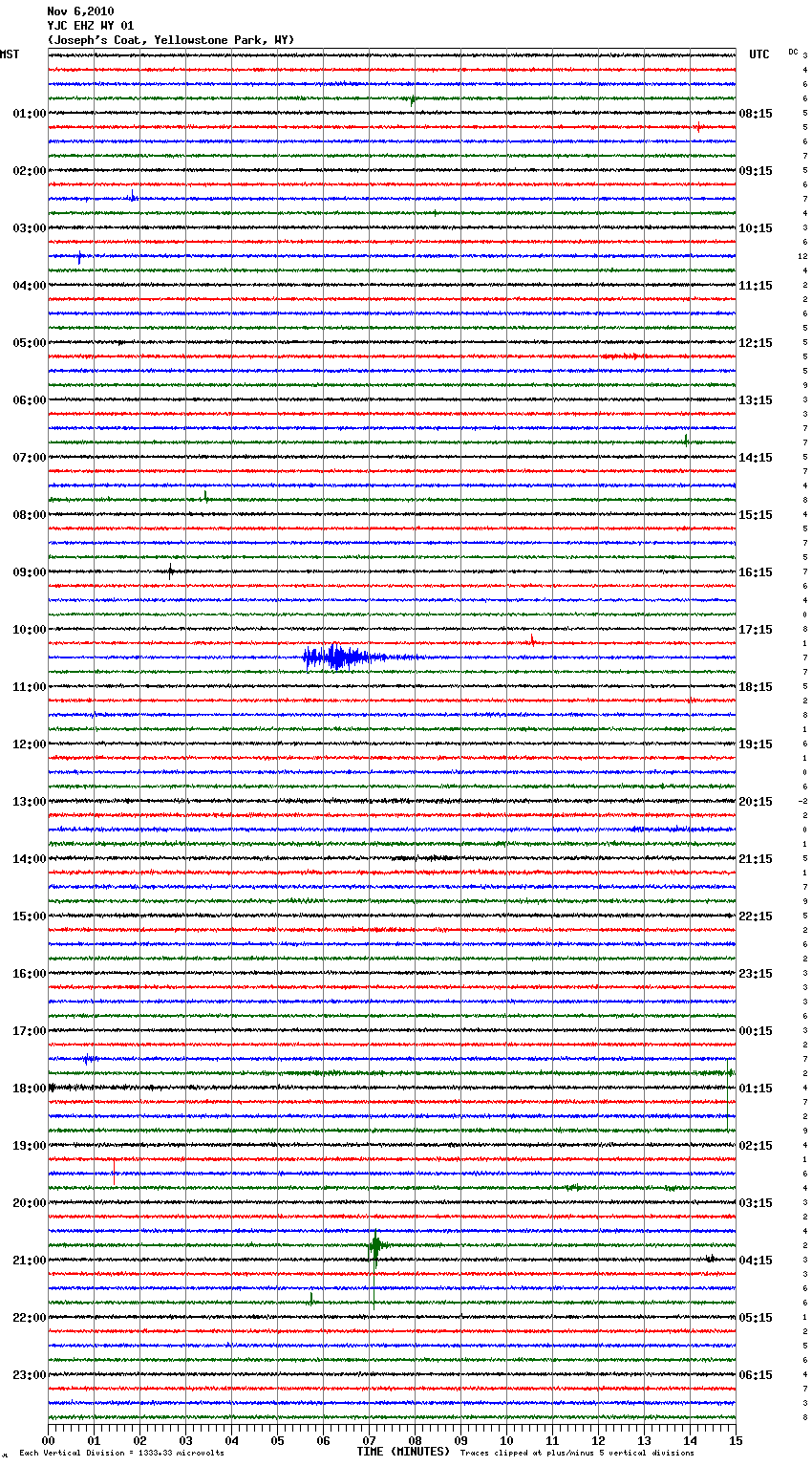Screen dimensions: 812x1466
Task: Click the '20:00' MST time label
Action: (30, 1203)
